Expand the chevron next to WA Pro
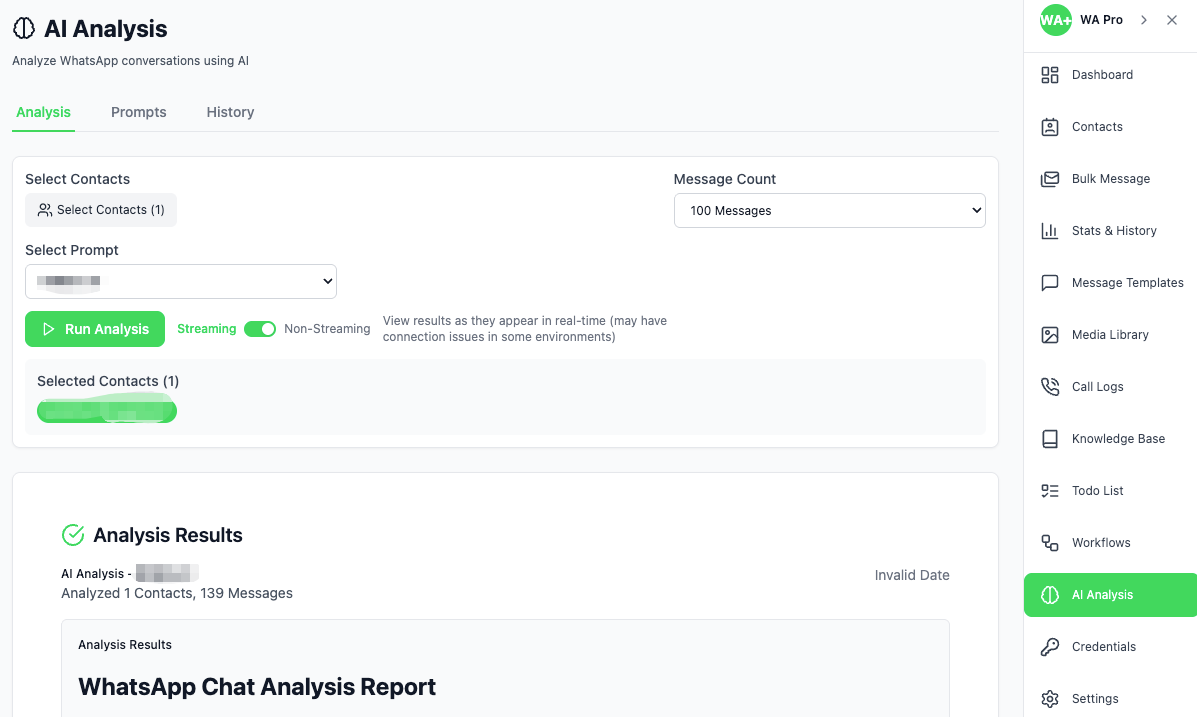 click(1144, 20)
